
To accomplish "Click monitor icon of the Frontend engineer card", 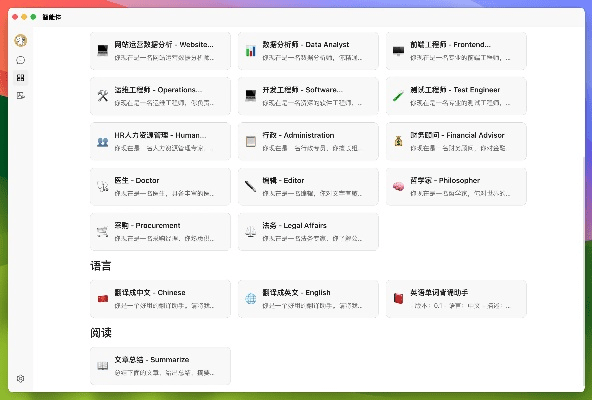I will pyautogui.click(x=399, y=51).
